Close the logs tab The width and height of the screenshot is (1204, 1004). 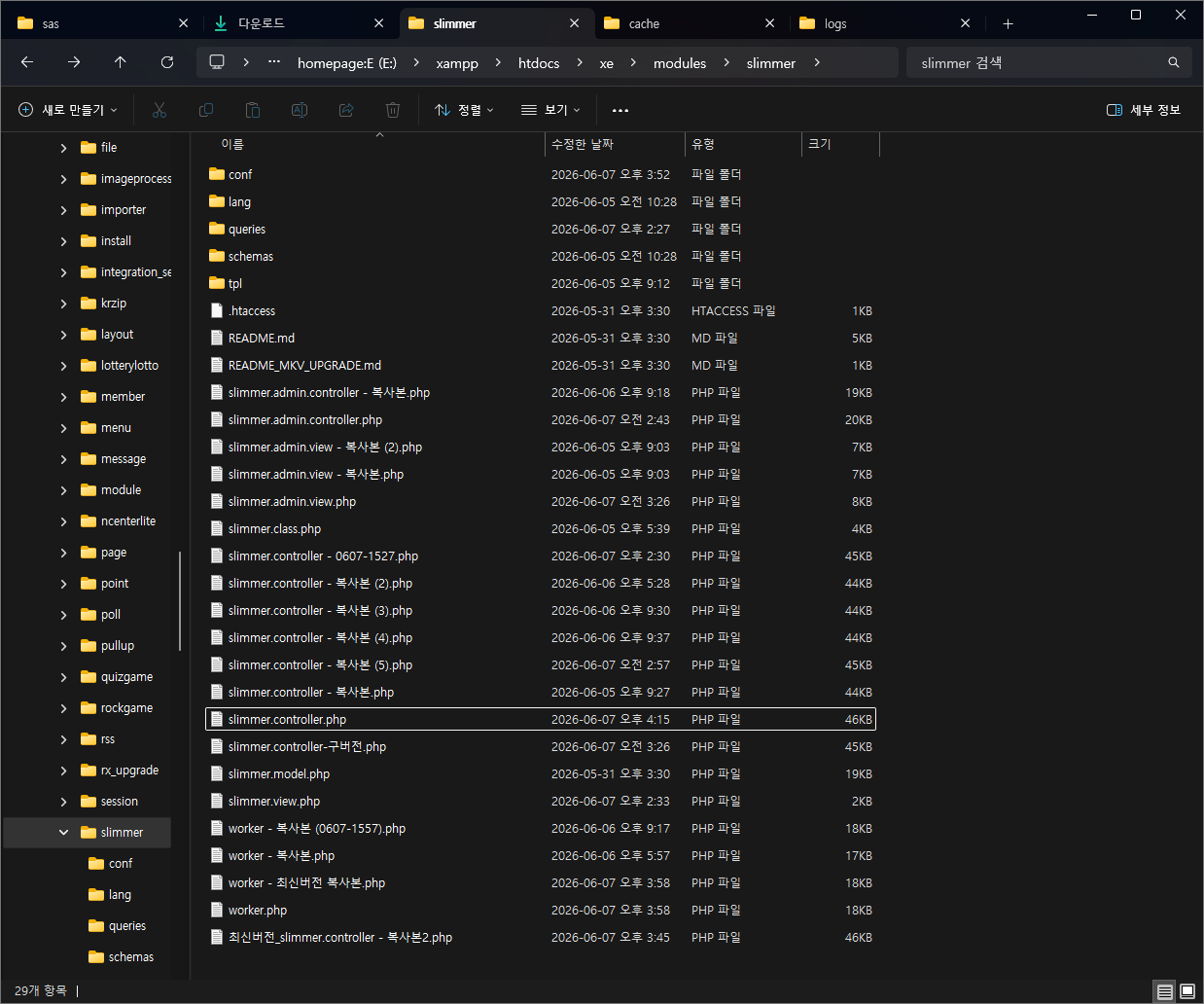(965, 23)
